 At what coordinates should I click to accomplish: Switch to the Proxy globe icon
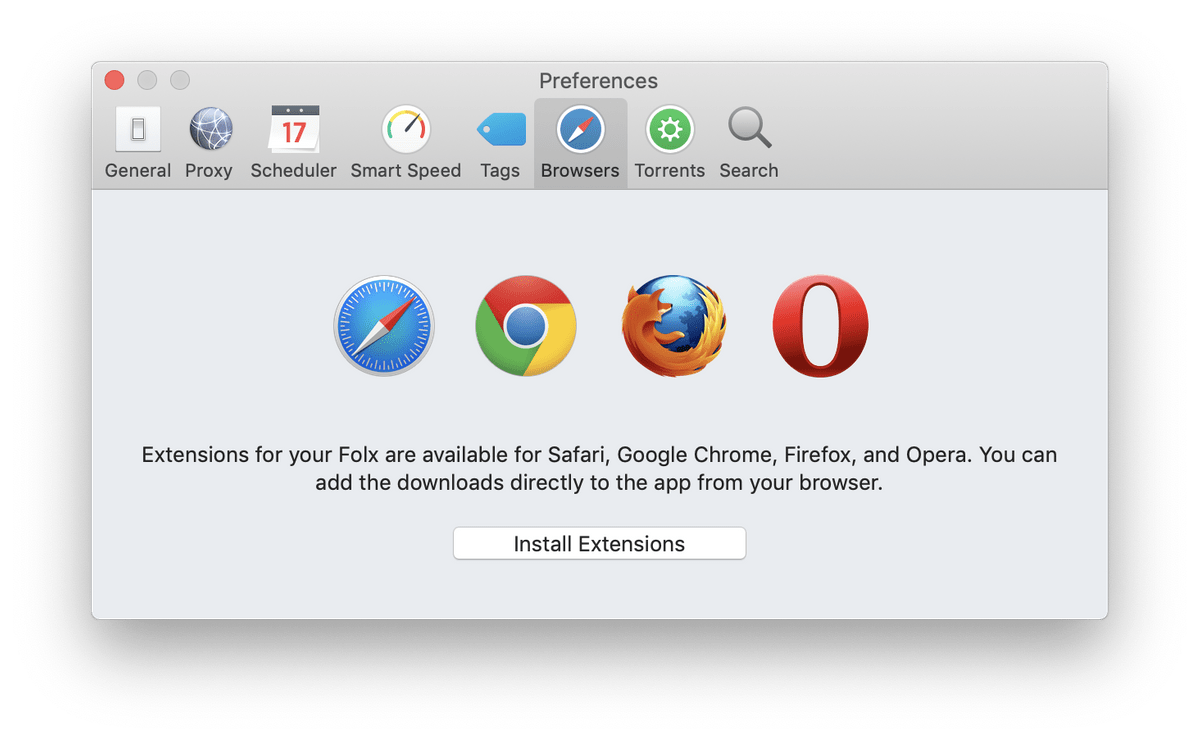click(210, 130)
